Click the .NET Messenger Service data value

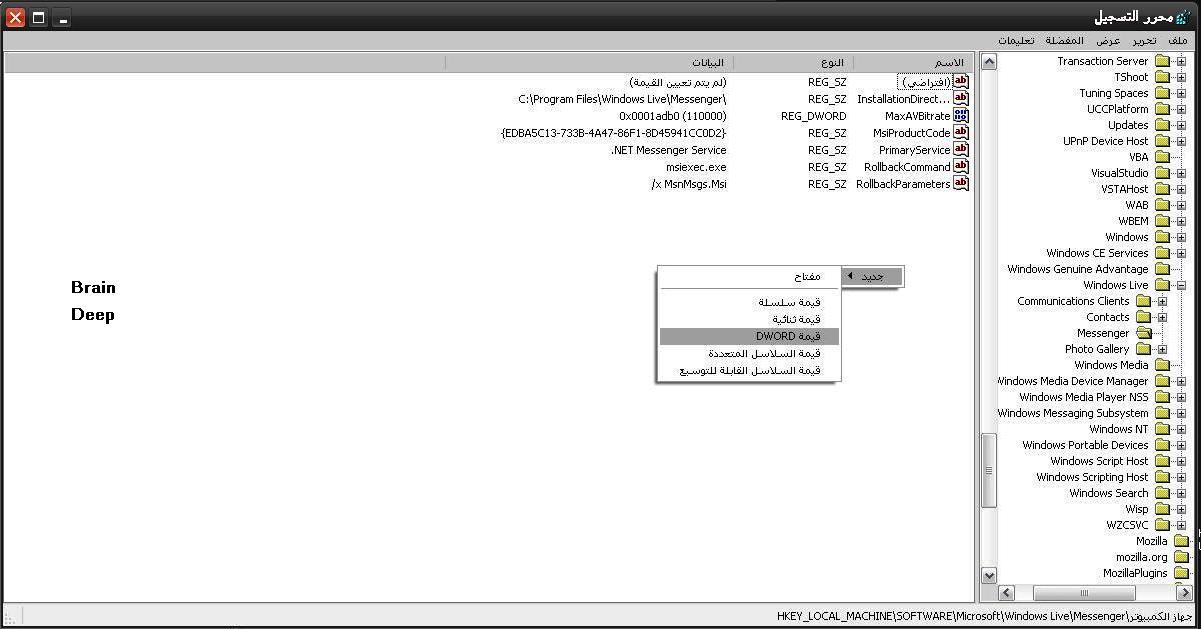click(668, 150)
